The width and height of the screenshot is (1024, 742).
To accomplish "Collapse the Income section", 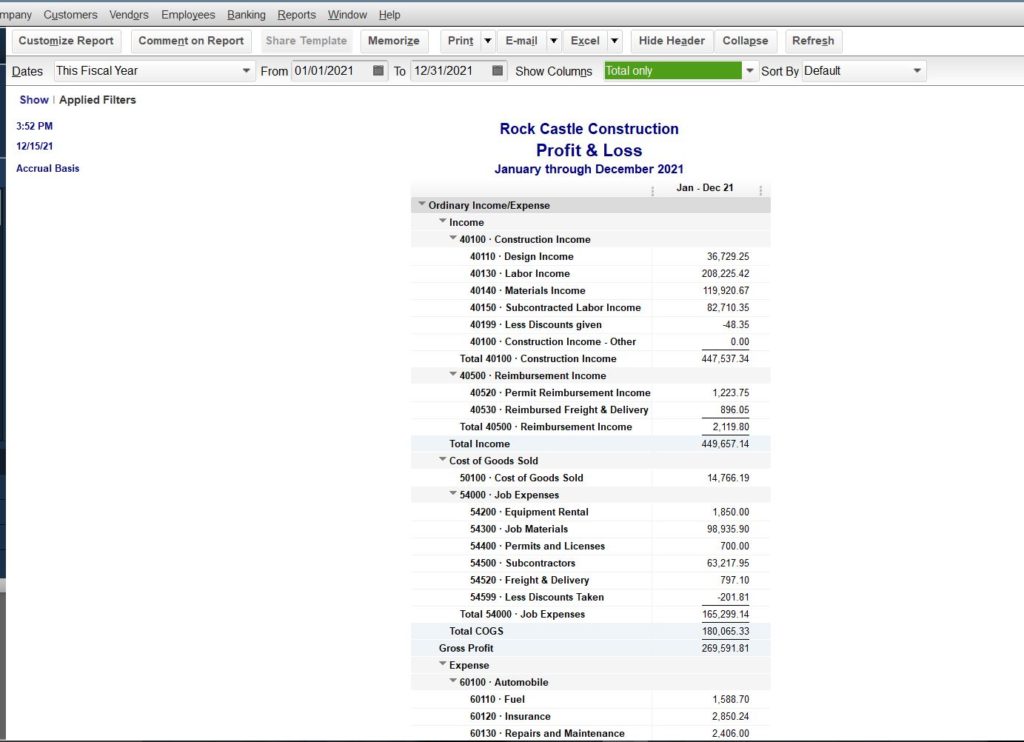I will point(443,221).
